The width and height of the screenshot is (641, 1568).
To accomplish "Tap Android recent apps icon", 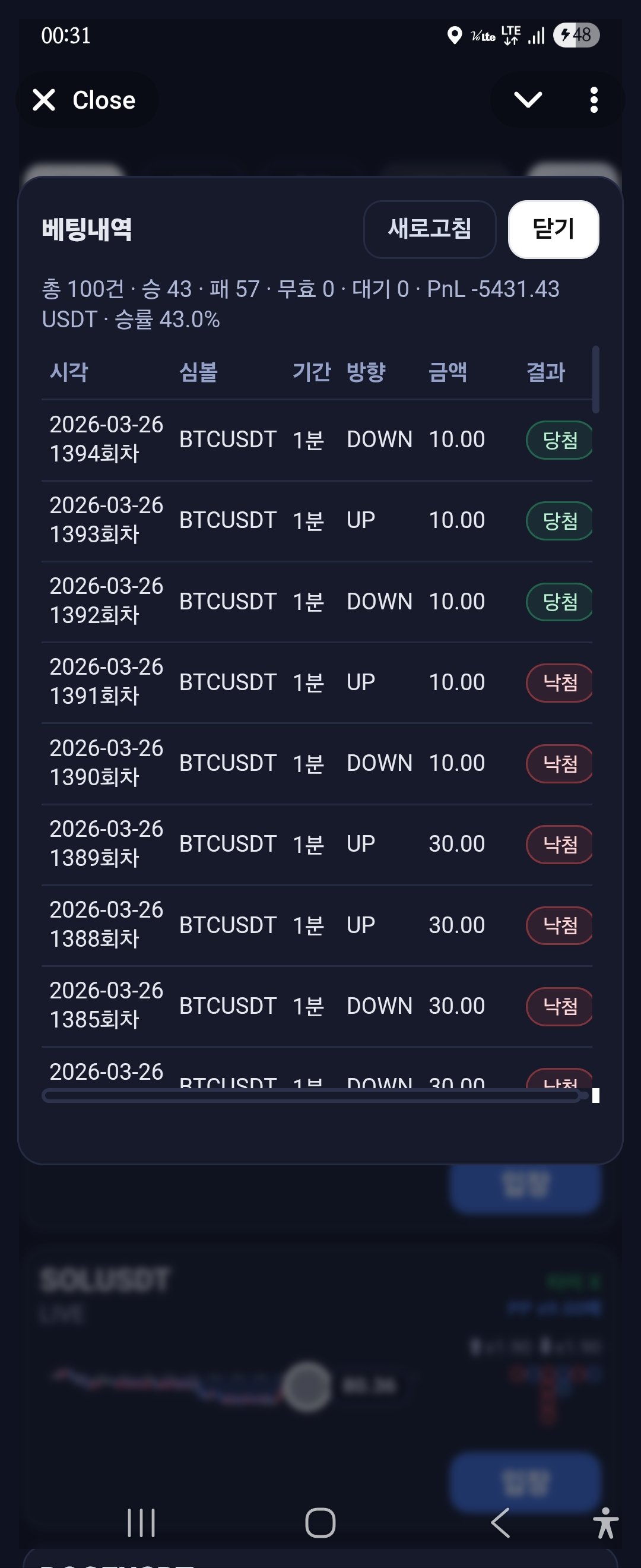I will coord(141,1522).
